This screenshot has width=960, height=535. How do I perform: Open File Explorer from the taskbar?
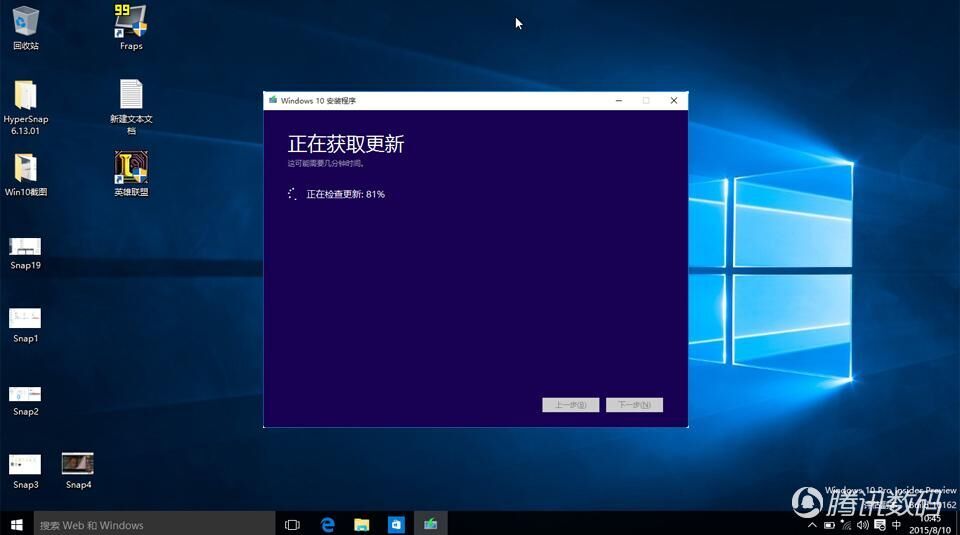tap(361, 524)
